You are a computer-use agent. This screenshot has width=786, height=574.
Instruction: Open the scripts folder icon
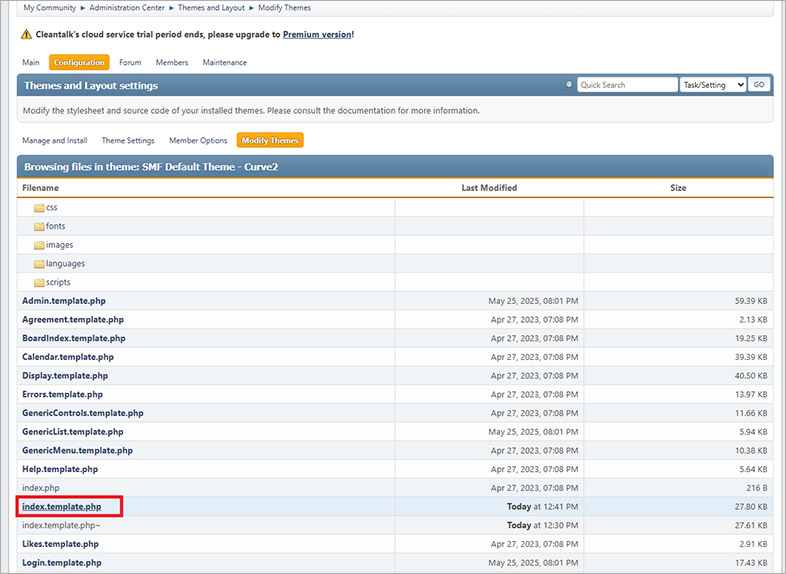[39, 282]
